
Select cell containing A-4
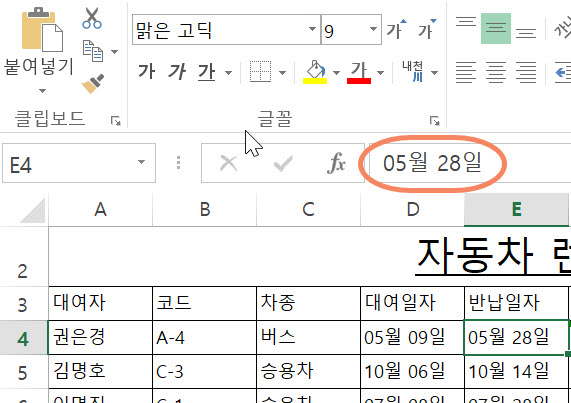[x=205, y=338]
